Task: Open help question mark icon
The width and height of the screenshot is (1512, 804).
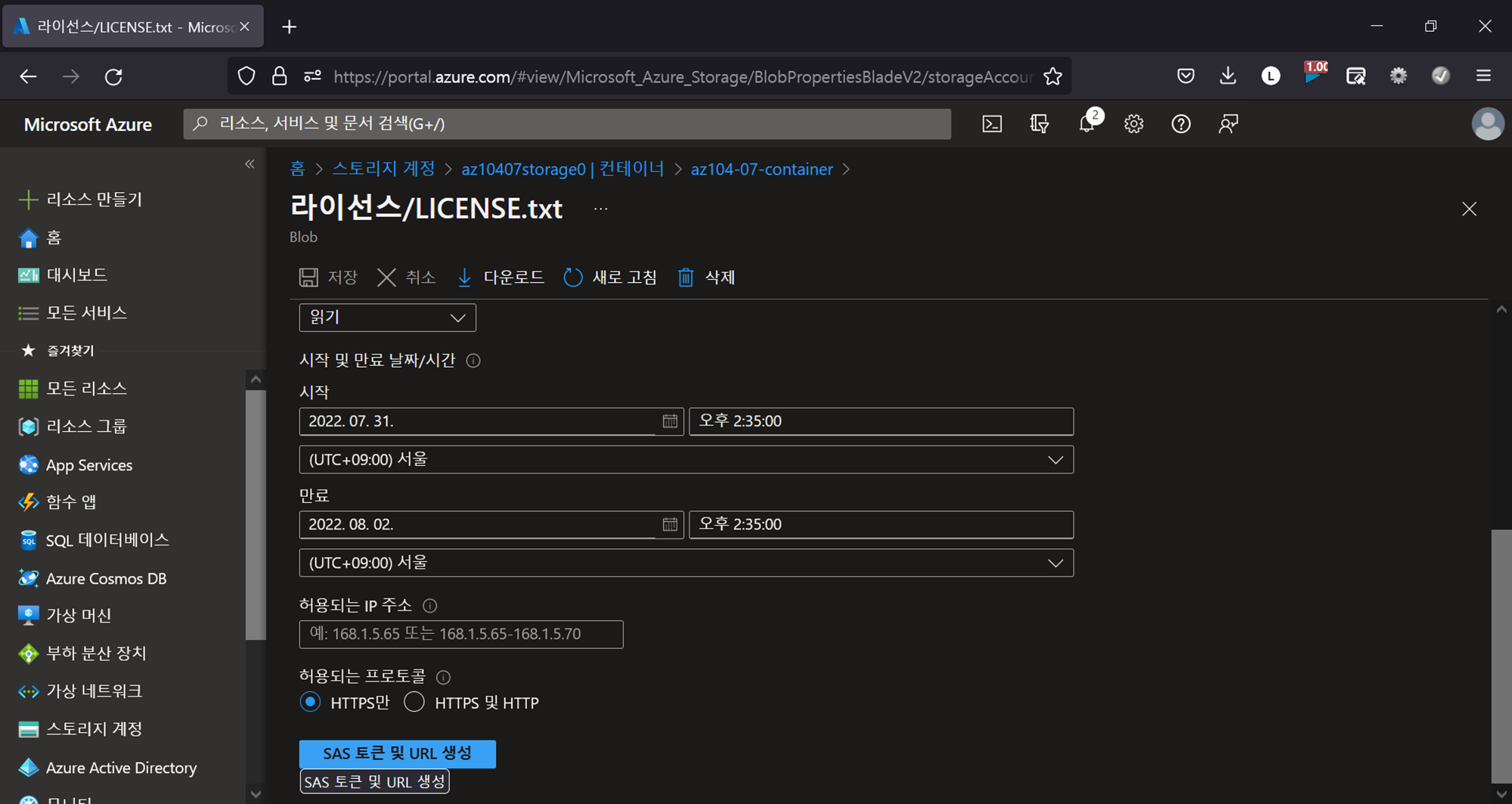Action: pyautogui.click(x=1181, y=124)
